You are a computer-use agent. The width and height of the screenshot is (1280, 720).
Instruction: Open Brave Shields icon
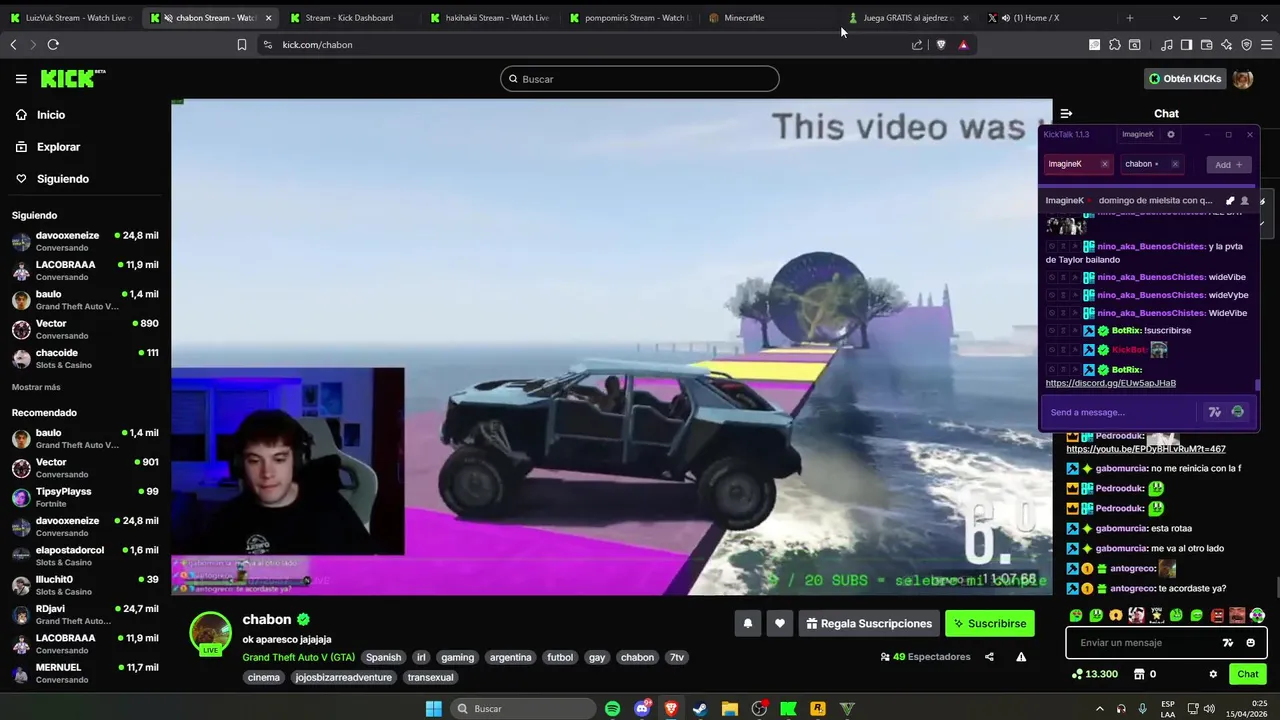pyautogui.click(x=941, y=44)
